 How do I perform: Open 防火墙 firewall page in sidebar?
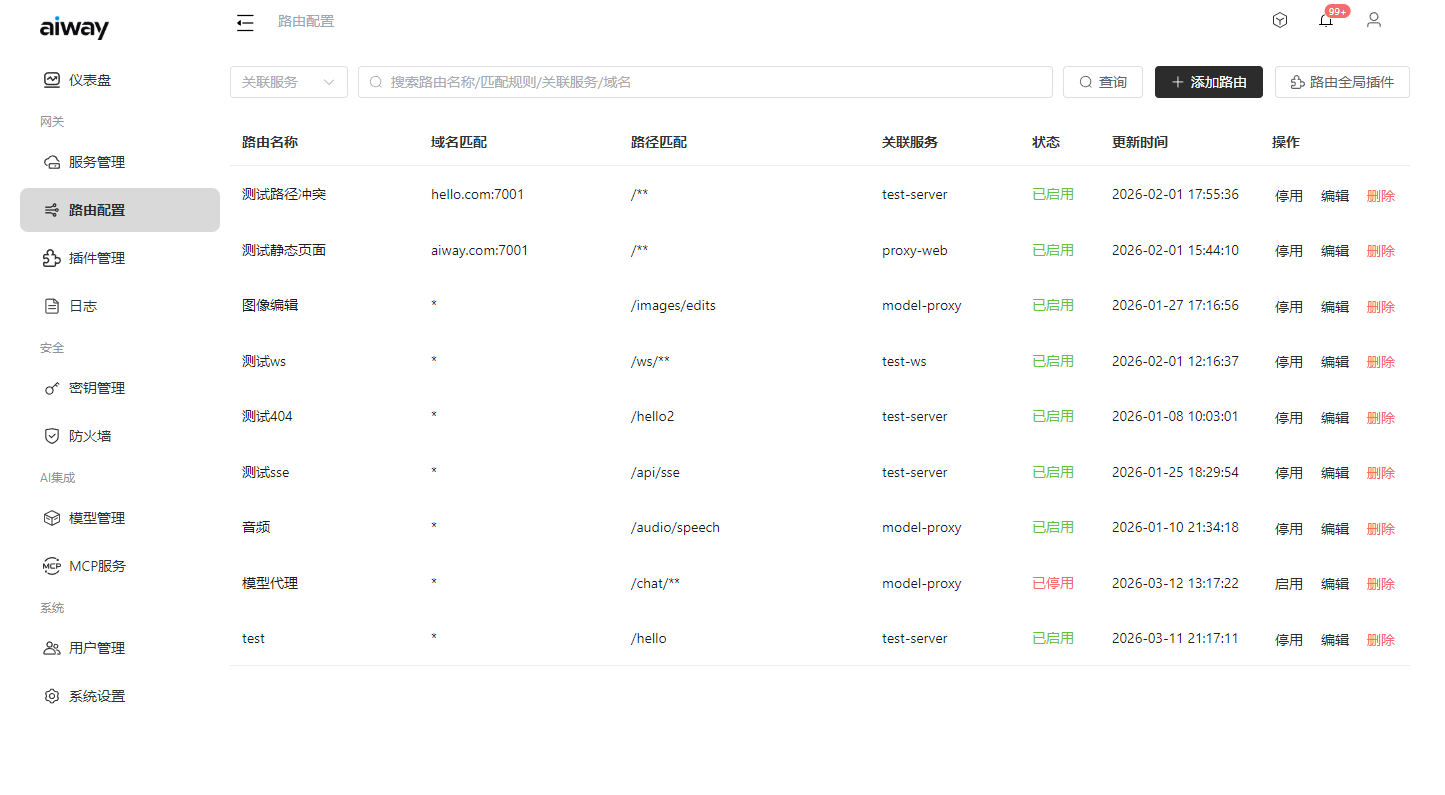click(90, 436)
